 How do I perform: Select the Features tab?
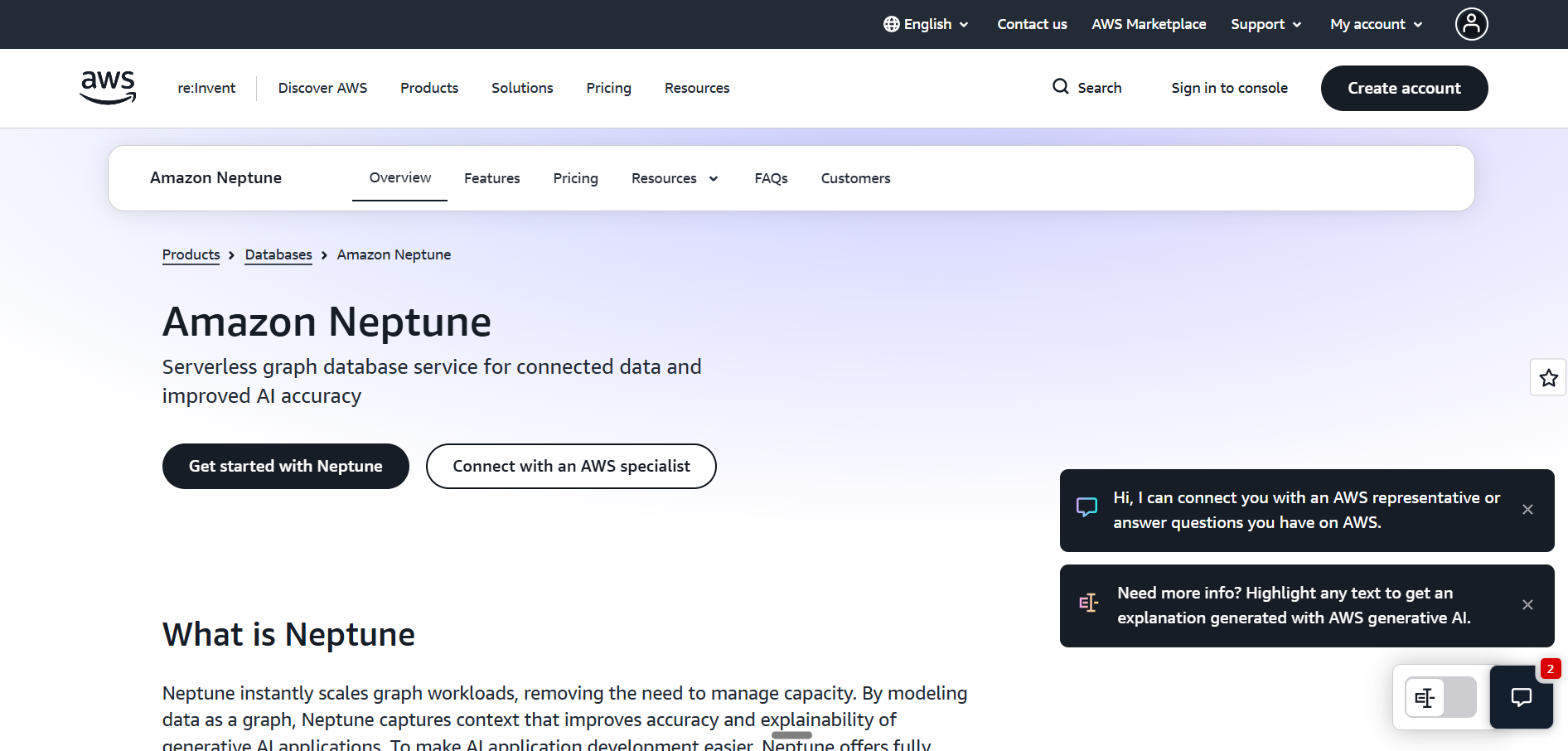point(492,178)
